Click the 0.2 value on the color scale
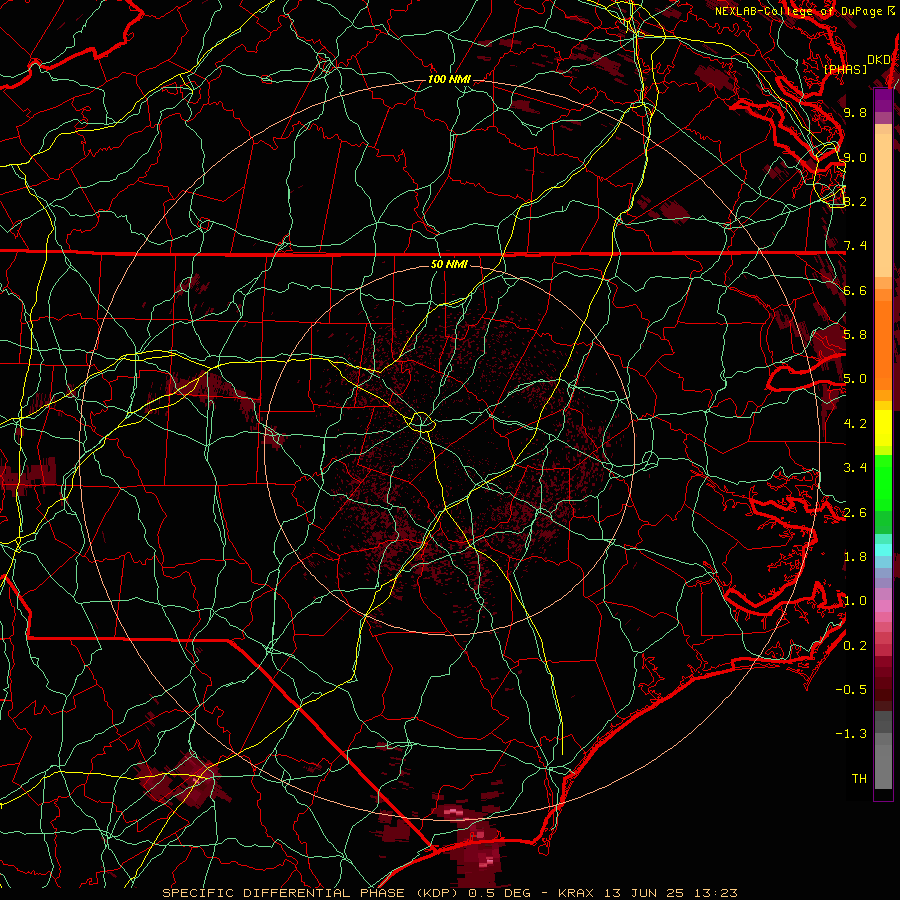 tap(855, 646)
